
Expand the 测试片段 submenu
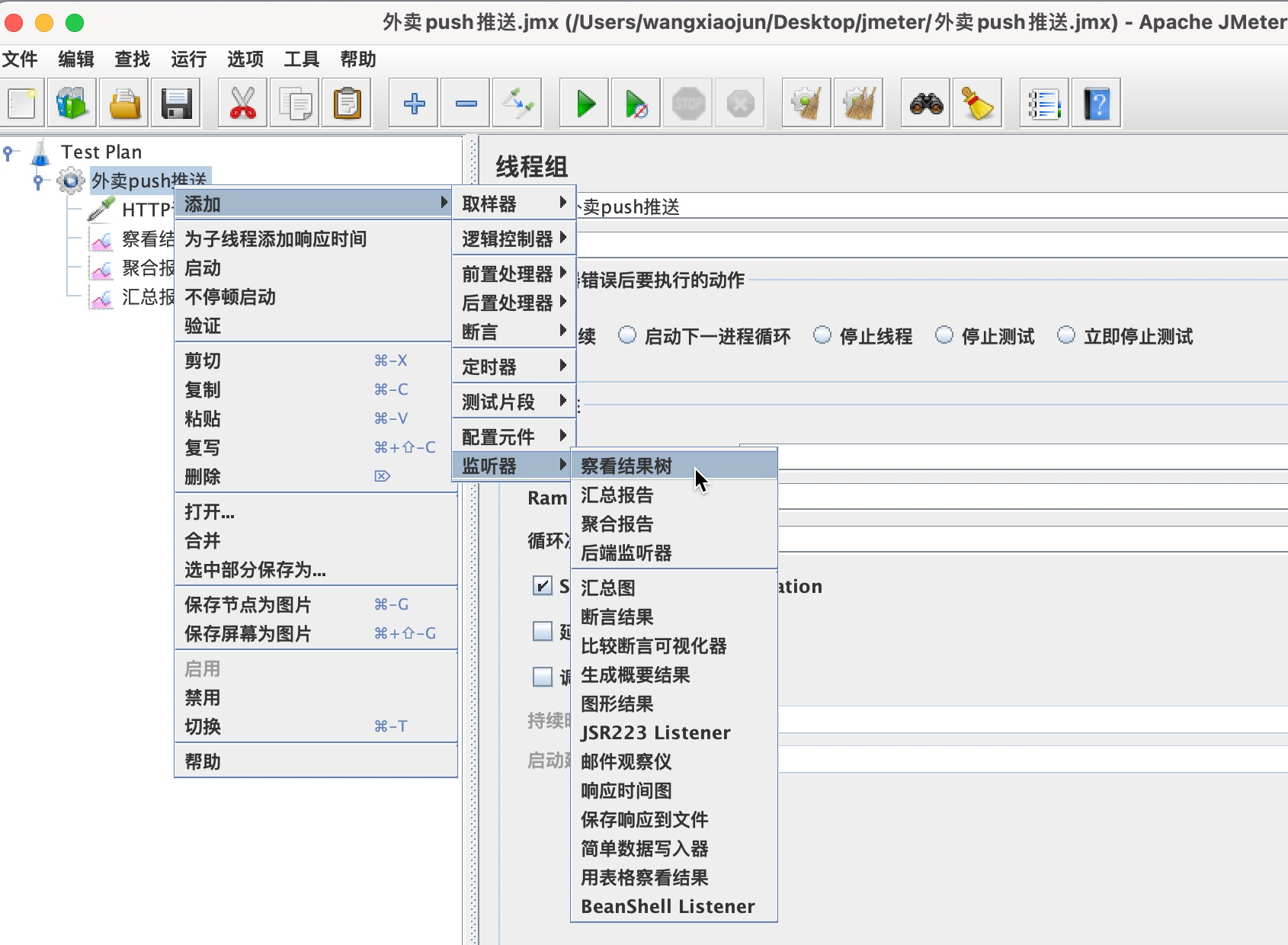(514, 402)
